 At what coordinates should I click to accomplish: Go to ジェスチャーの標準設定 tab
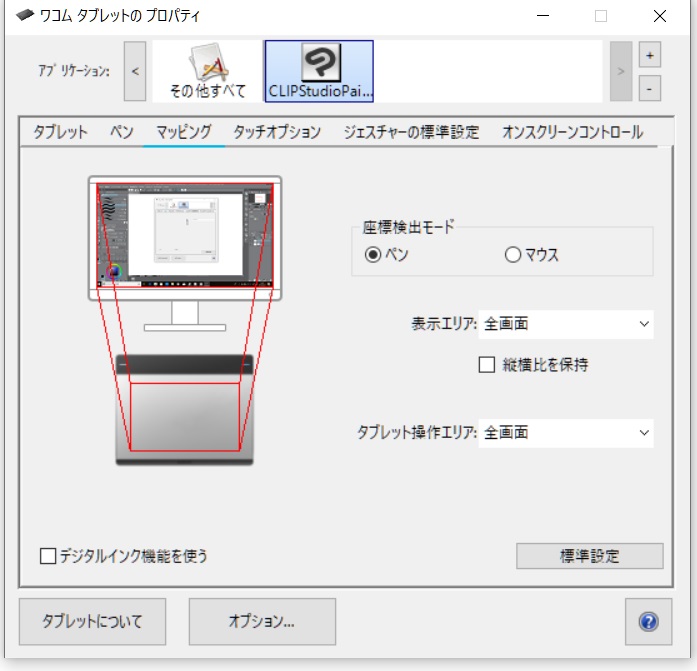tap(411, 132)
